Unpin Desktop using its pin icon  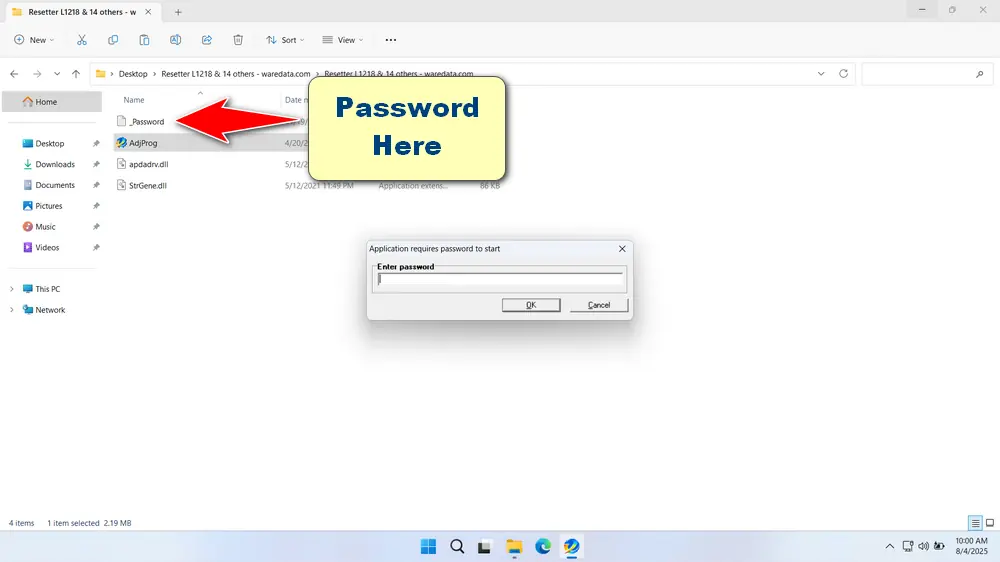(96, 144)
